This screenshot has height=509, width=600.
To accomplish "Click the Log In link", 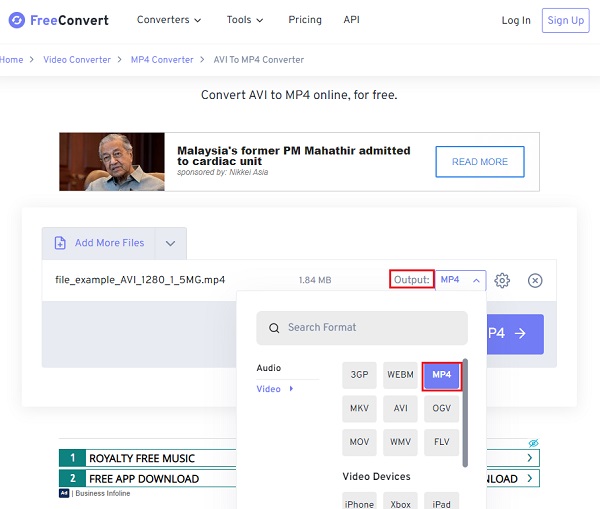I will [x=516, y=20].
